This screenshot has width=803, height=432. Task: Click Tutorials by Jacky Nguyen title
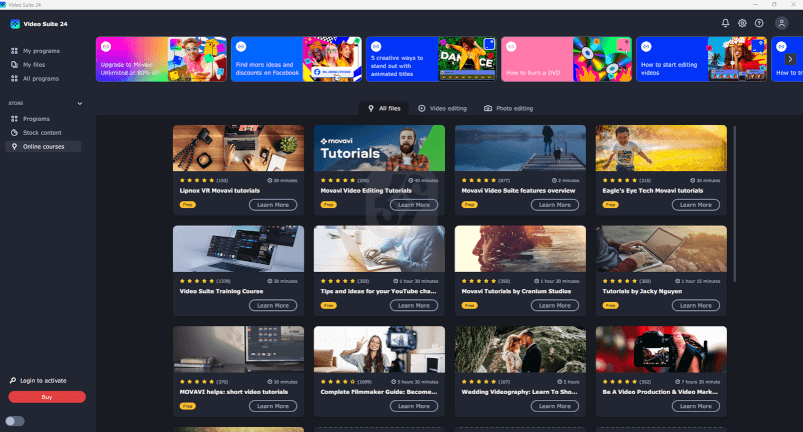tap(642, 291)
